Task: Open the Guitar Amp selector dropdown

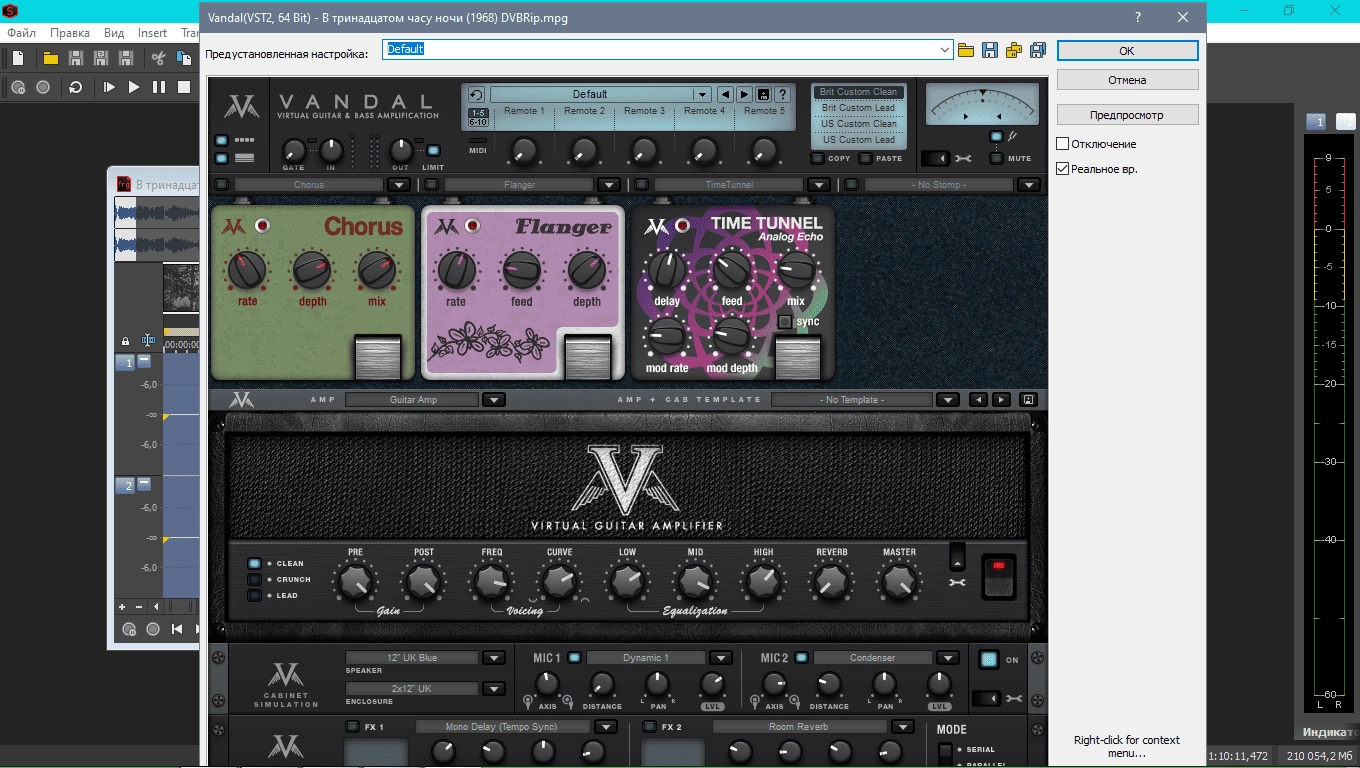Action: point(493,400)
